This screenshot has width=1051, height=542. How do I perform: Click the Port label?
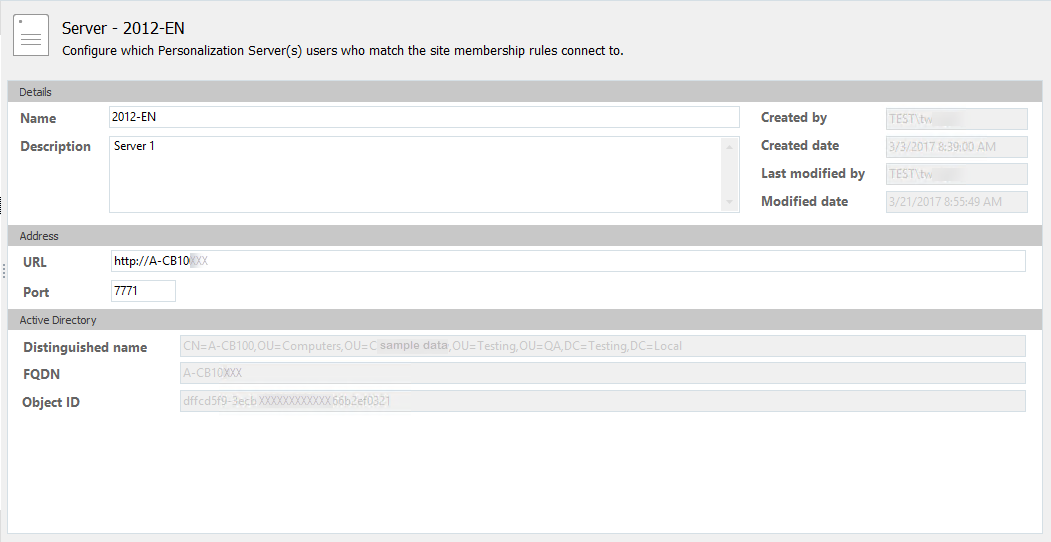pyautogui.click(x=36, y=292)
